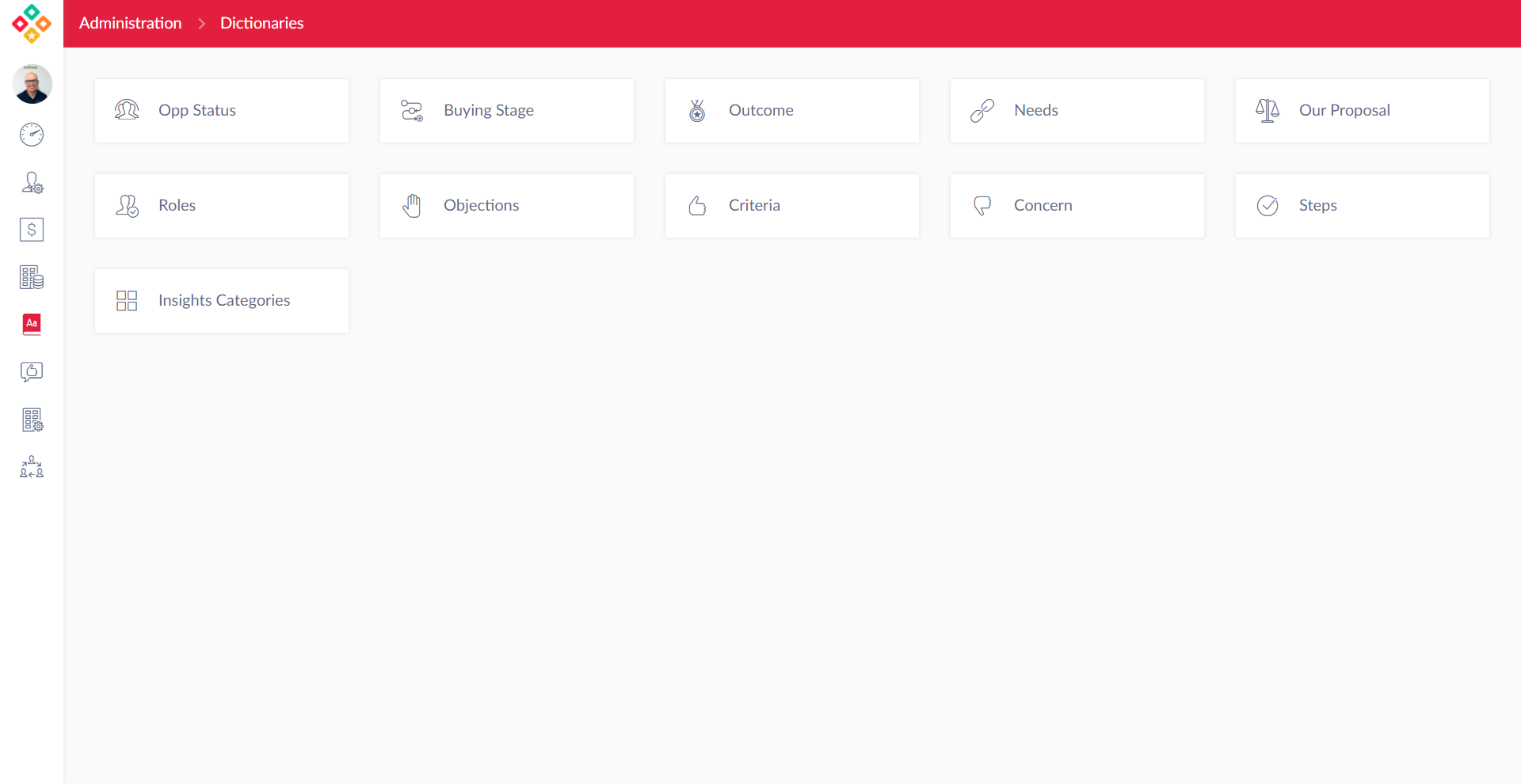Select the red dictionary Aa sidebar icon
Screen dimensions: 1521x784
point(32,324)
